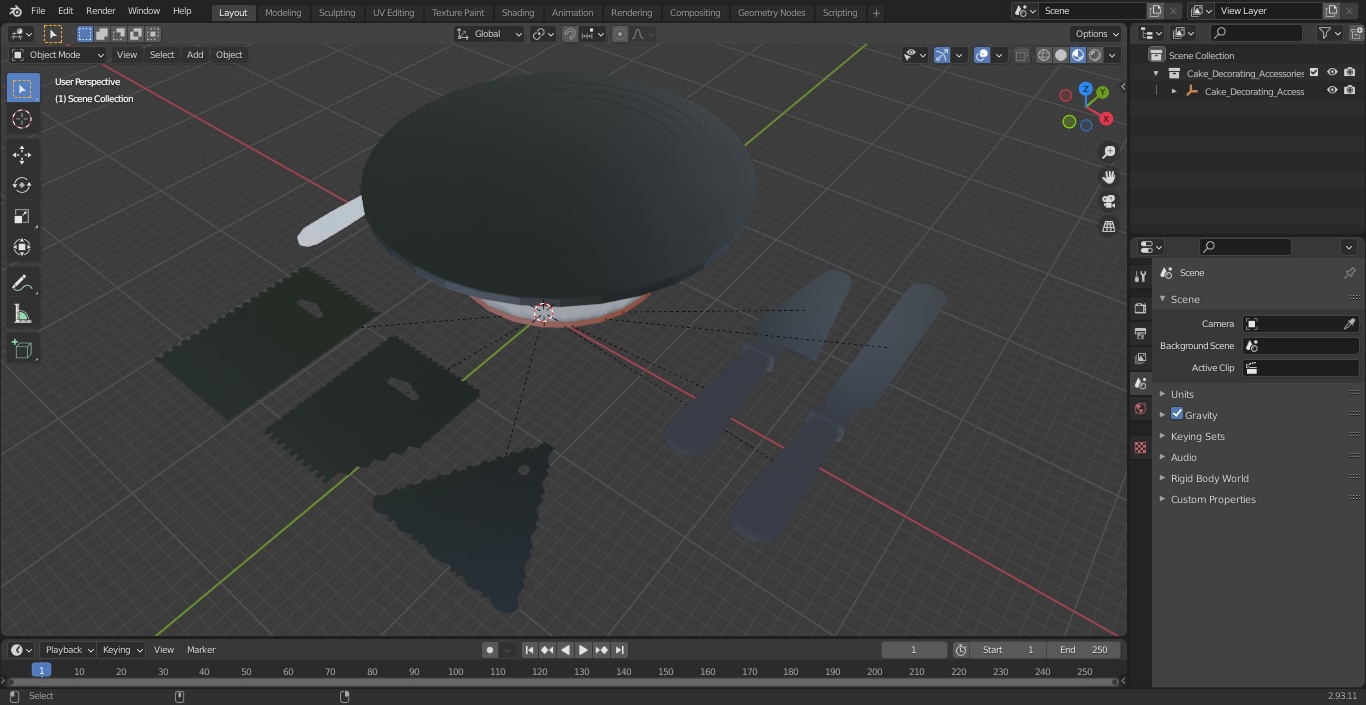Open the Global orientation dropdown
Viewport: 1366px width, 705px height.
(490, 34)
